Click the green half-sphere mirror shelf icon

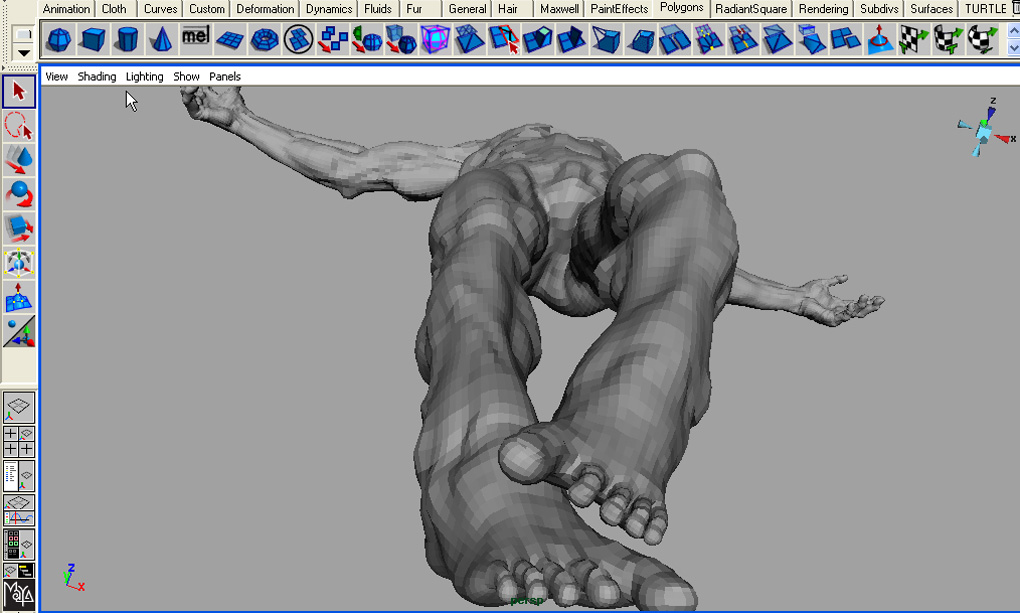tap(367, 39)
